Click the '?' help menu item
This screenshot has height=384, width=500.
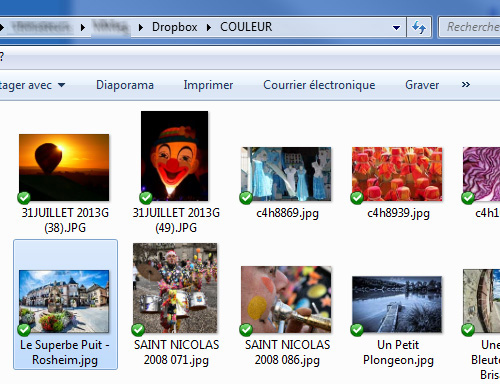click(x=1, y=57)
